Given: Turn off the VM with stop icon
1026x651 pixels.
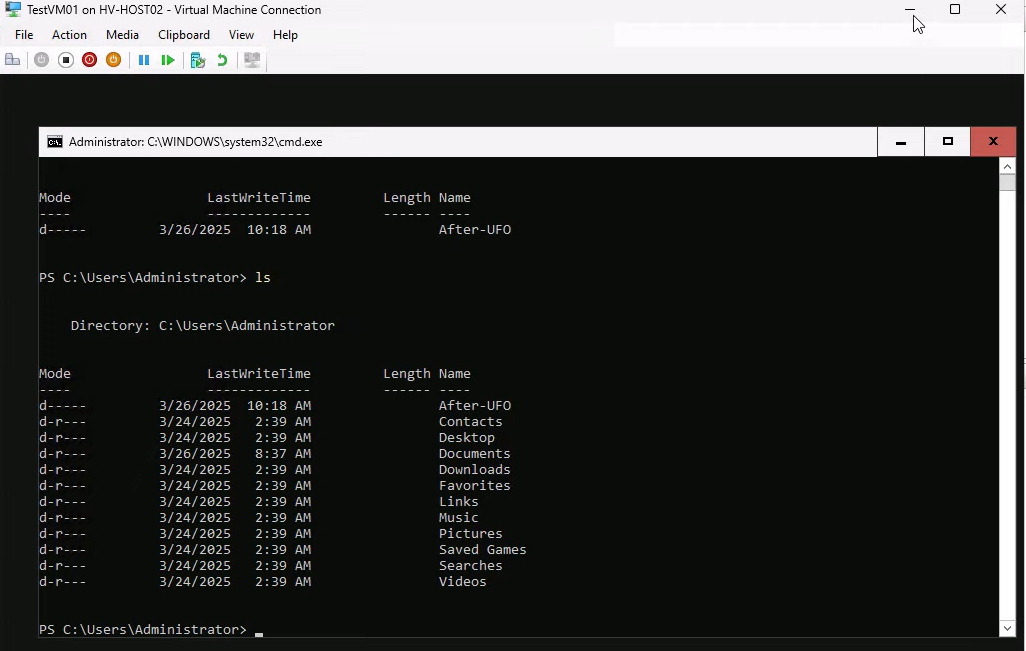Looking at the screenshot, I should click(65, 60).
